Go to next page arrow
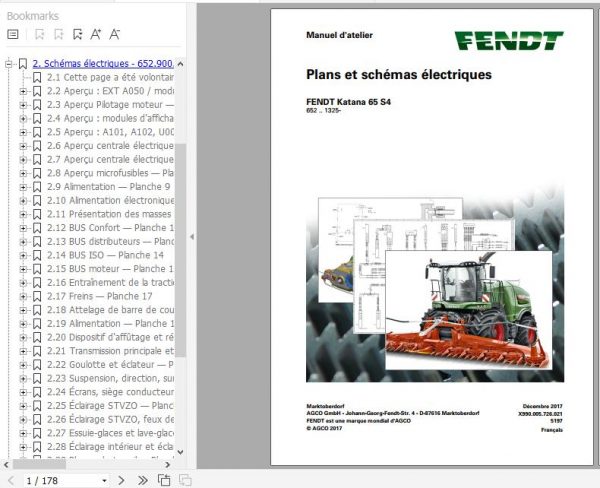 tap(121, 480)
